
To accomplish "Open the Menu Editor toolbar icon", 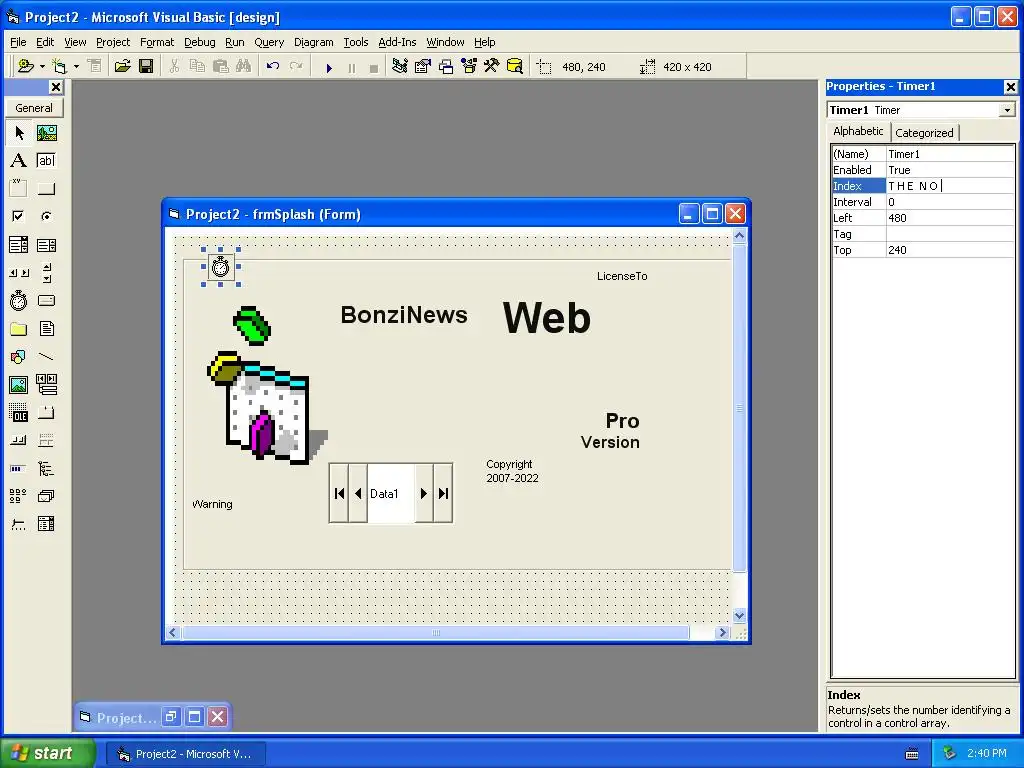I will [95, 67].
